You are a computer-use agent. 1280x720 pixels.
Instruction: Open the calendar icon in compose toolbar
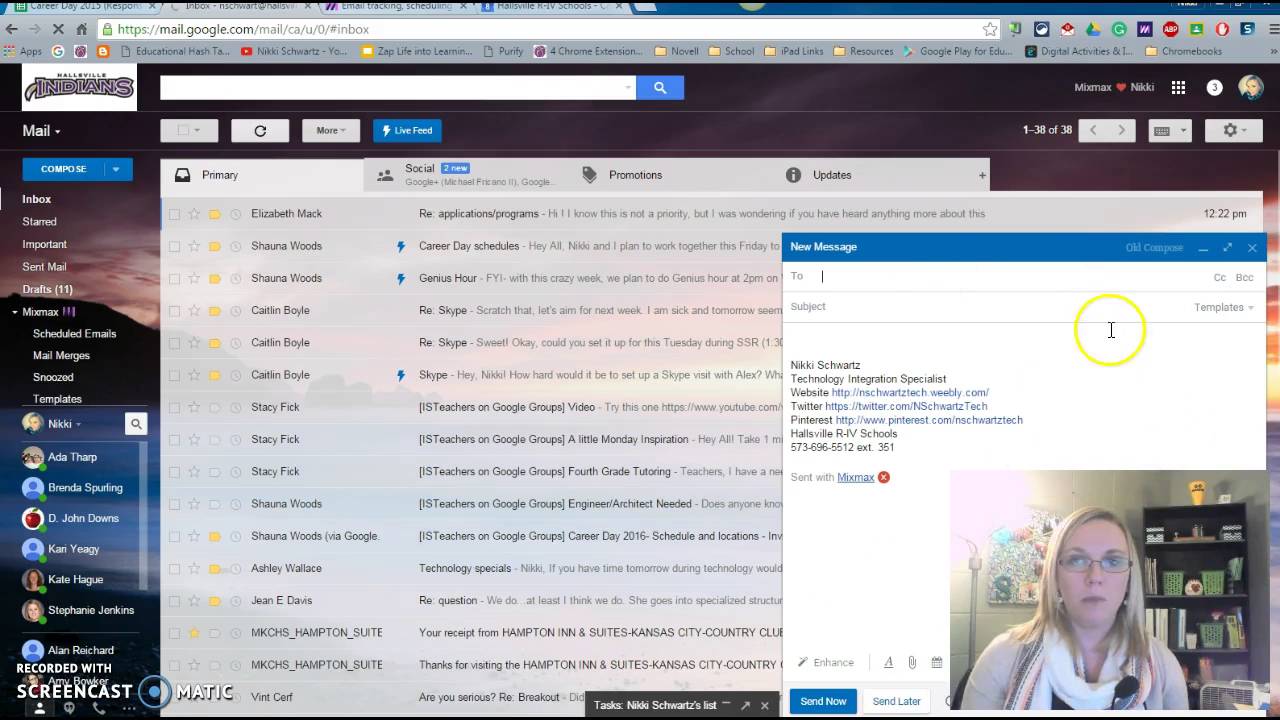[937, 662]
